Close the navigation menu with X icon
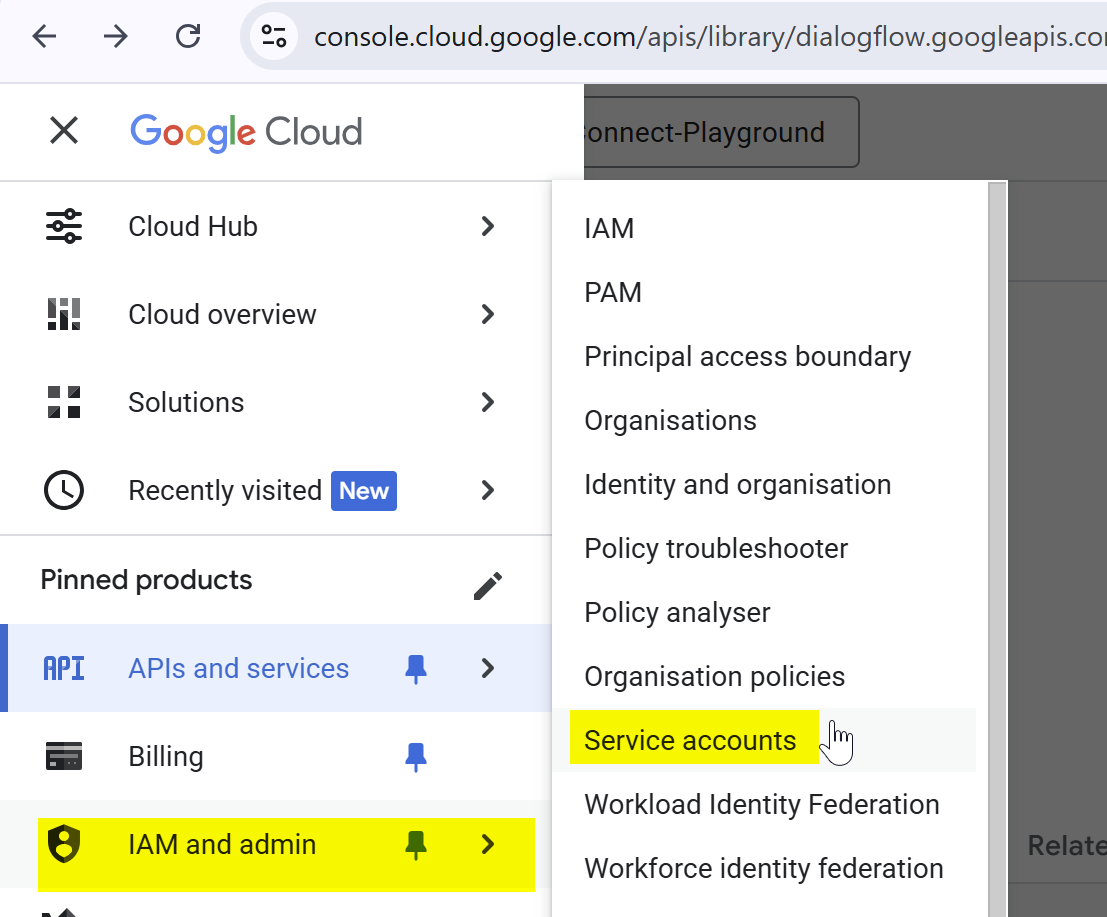1107x917 pixels. tap(64, 131)
